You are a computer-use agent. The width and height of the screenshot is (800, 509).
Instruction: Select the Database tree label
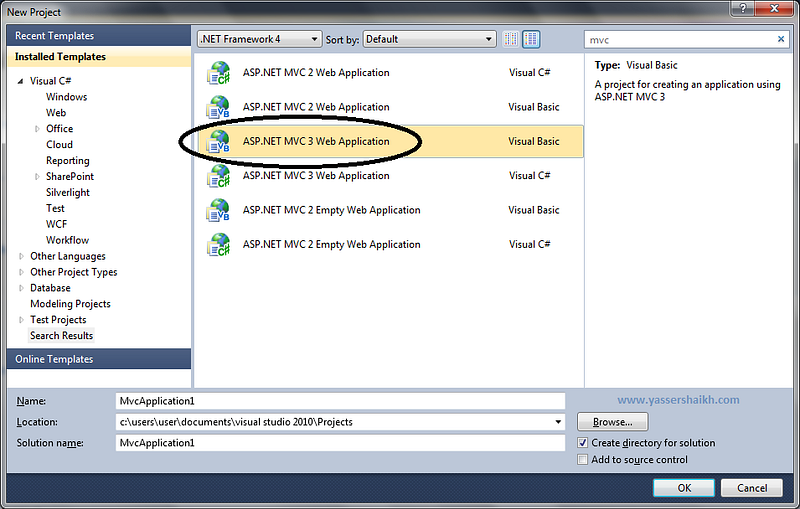[x=50, y=288]
